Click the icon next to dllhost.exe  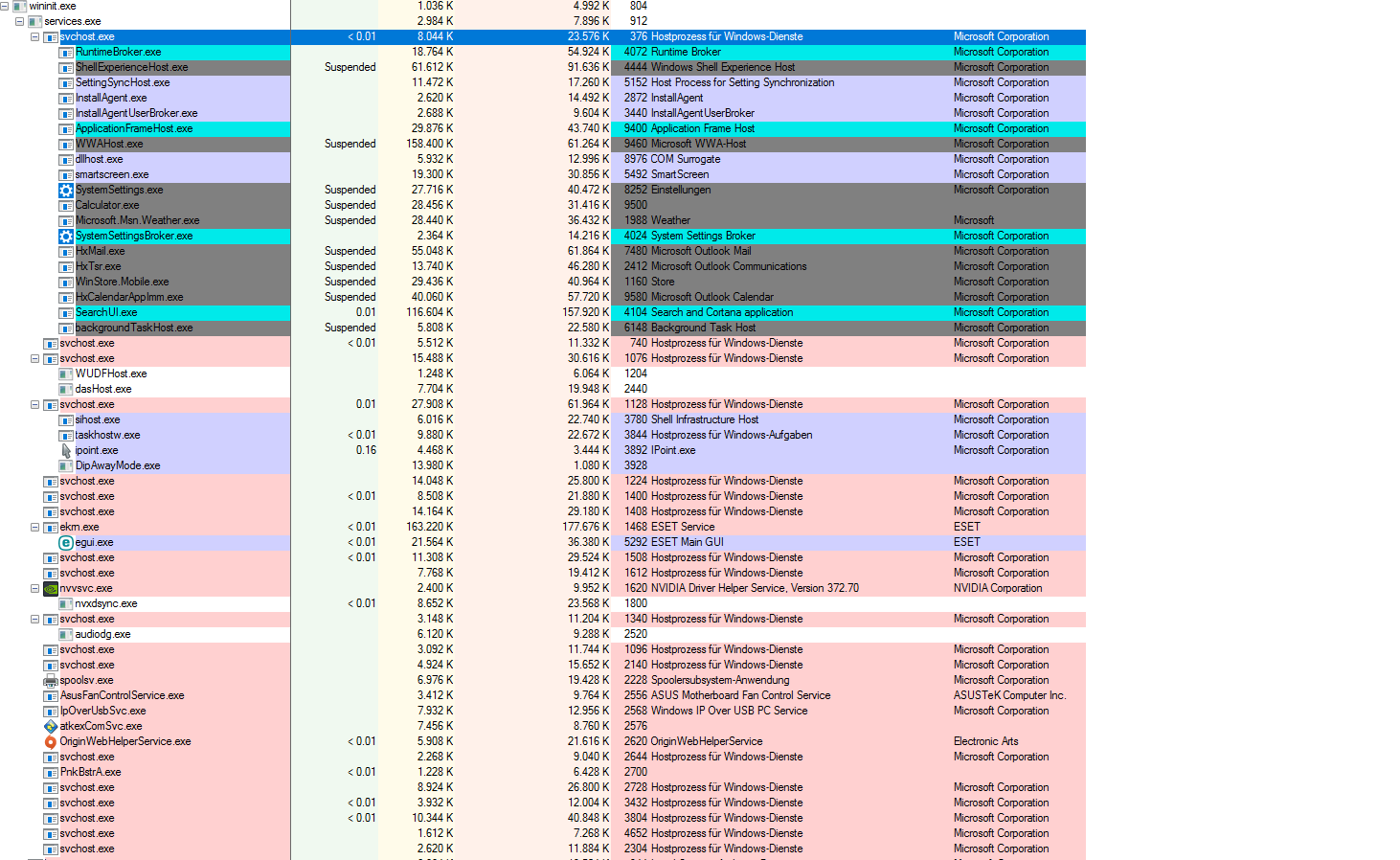point(66,159)
